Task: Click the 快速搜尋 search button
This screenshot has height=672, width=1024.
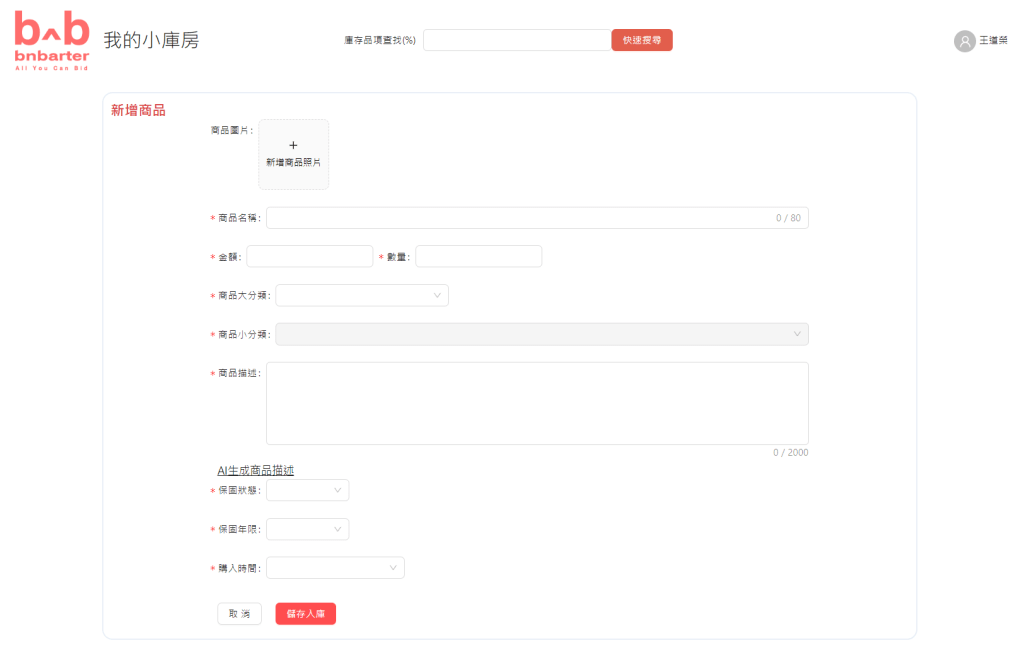Action: [641, 40]
